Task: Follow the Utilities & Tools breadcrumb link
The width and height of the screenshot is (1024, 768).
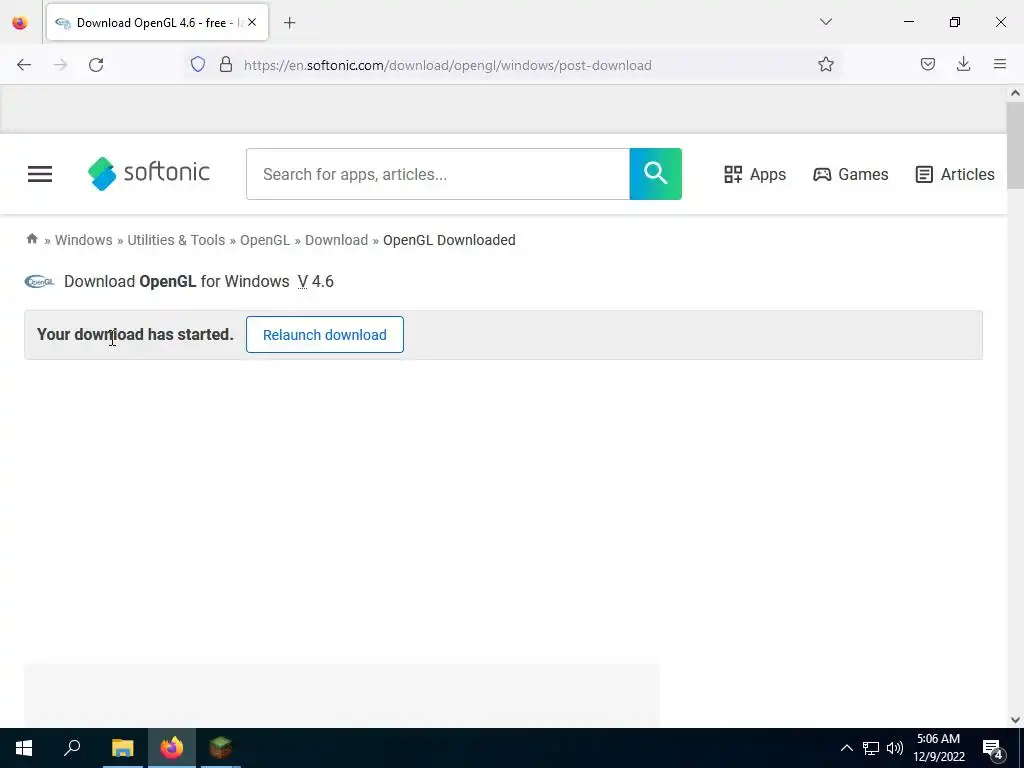Action: pos(176,240)
